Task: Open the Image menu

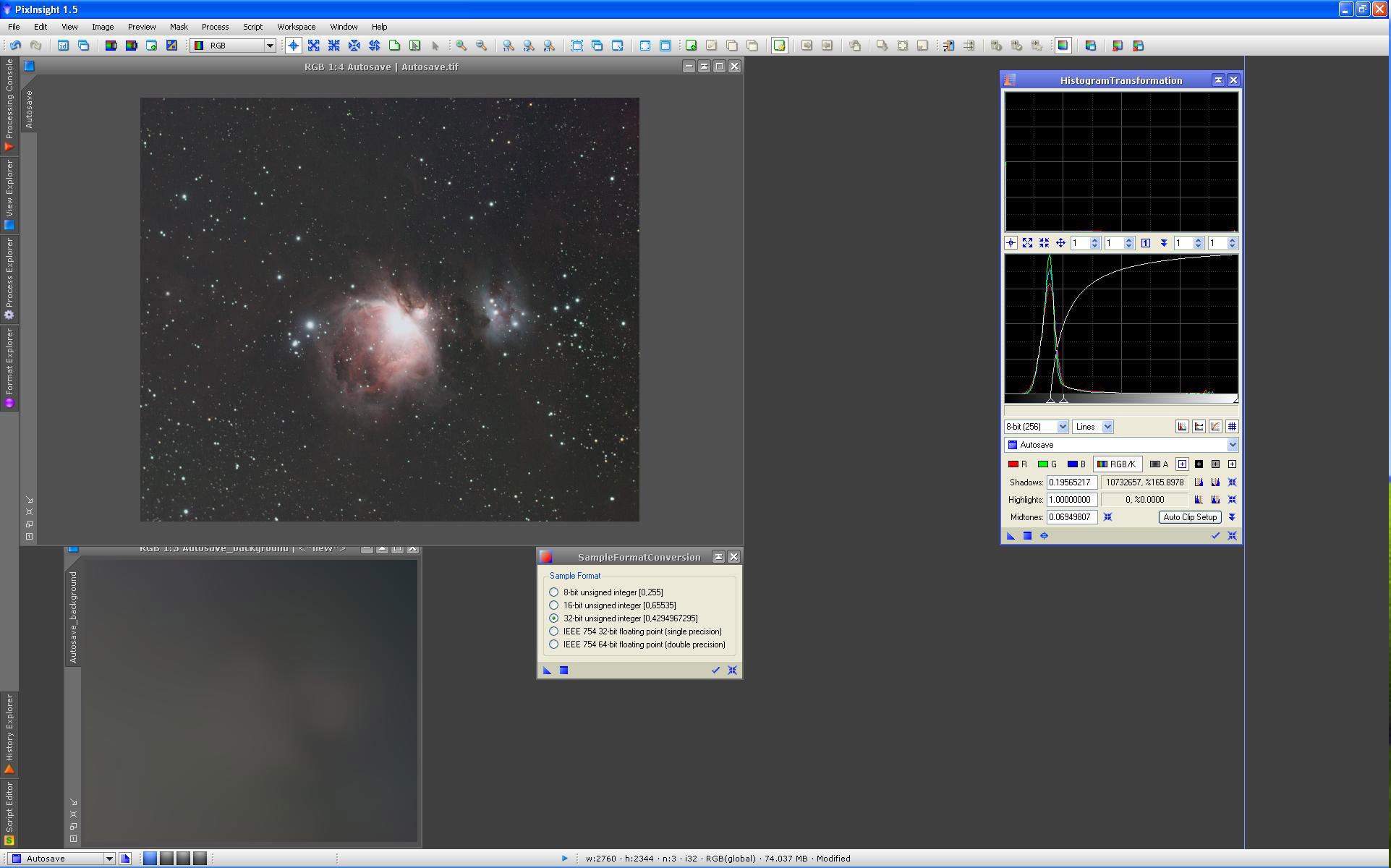Action: pos(102,27)
